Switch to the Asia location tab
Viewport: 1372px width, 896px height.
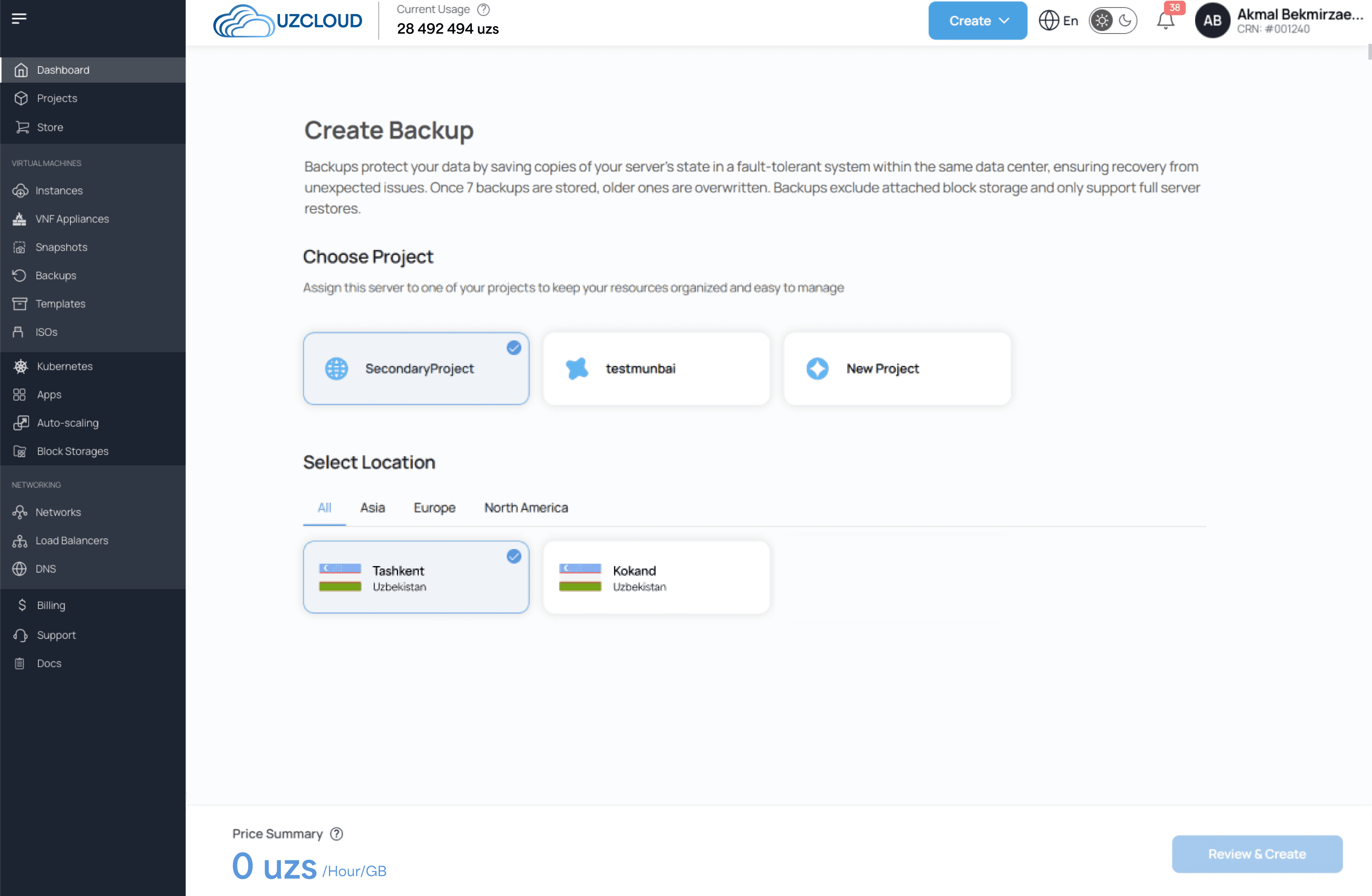pyautogui.click(x=372, y=508)
